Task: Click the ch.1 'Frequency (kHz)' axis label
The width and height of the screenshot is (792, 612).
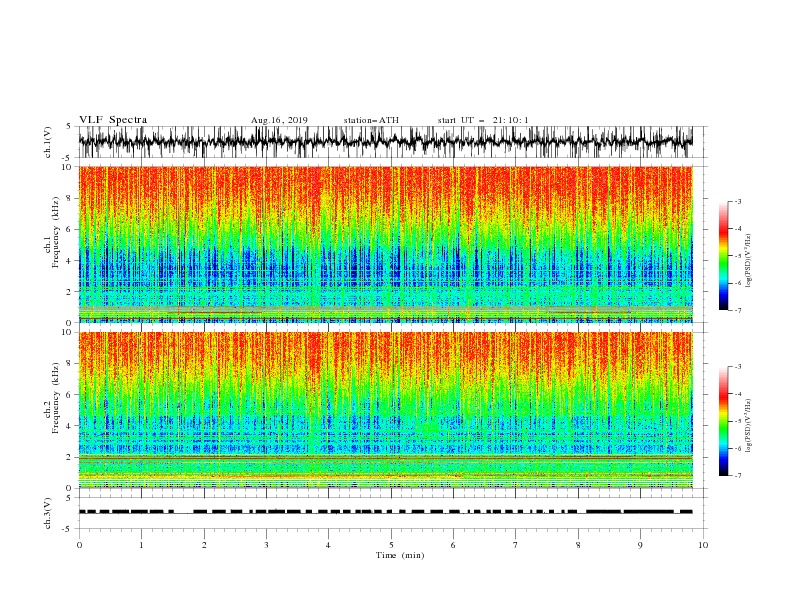Action: 57,233
